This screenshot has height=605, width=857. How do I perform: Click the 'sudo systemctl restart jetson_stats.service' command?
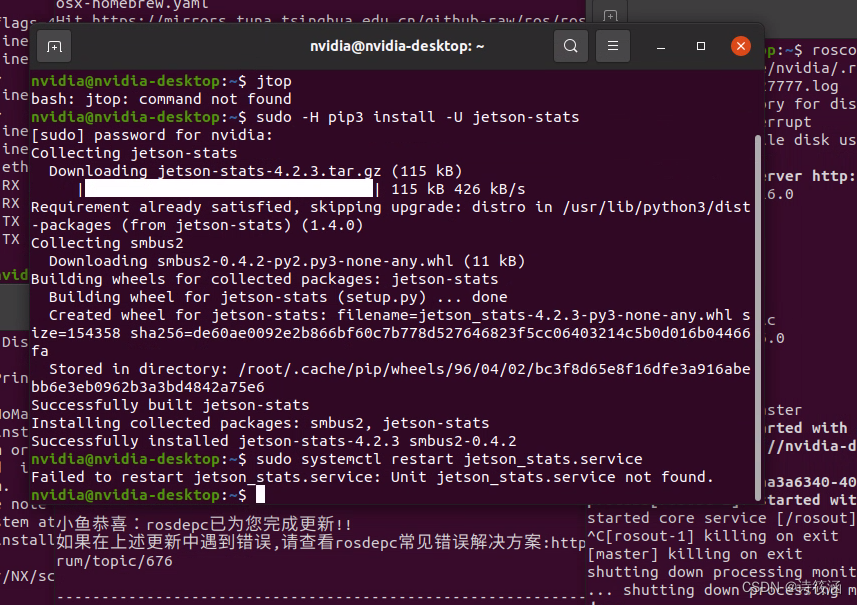(449, 459)
